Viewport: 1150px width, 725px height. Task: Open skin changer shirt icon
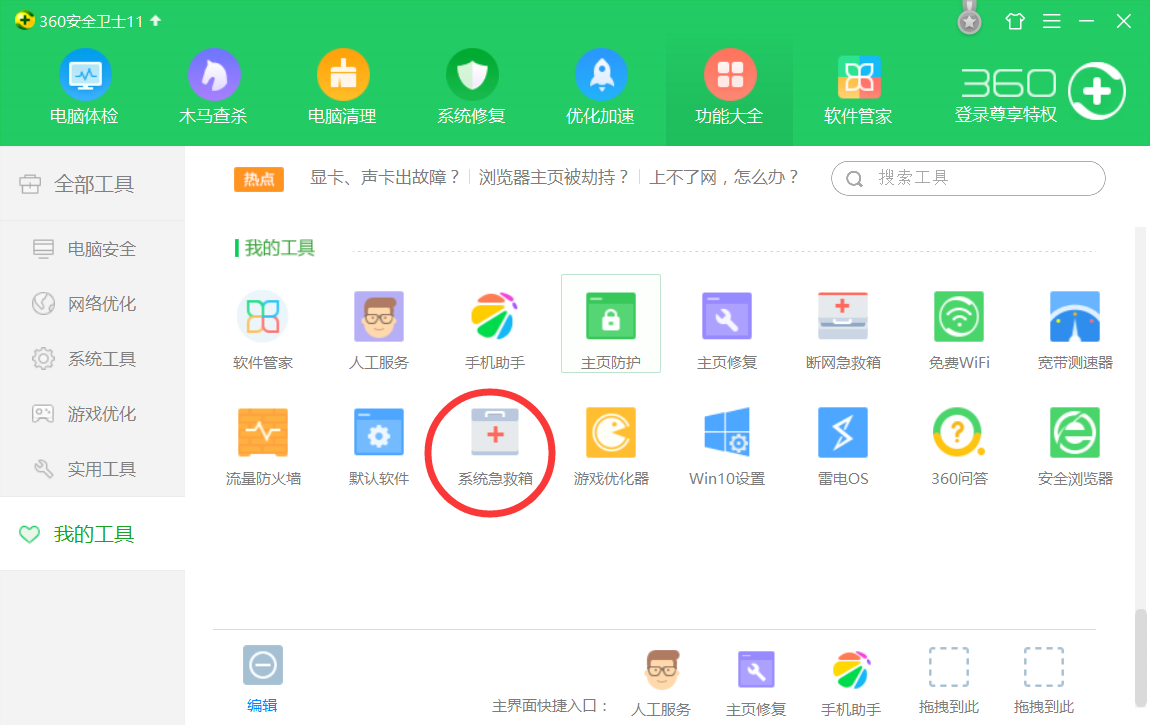pyautogui.click(x=1015, y=21)
